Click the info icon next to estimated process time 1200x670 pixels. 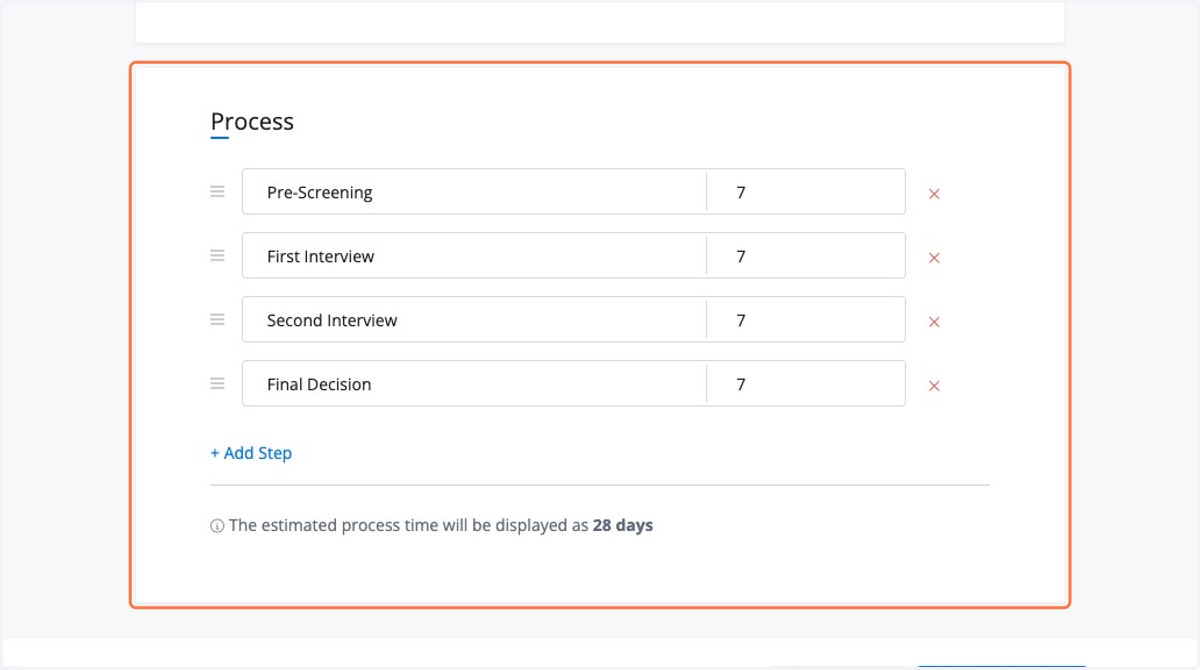pos(217,526)
